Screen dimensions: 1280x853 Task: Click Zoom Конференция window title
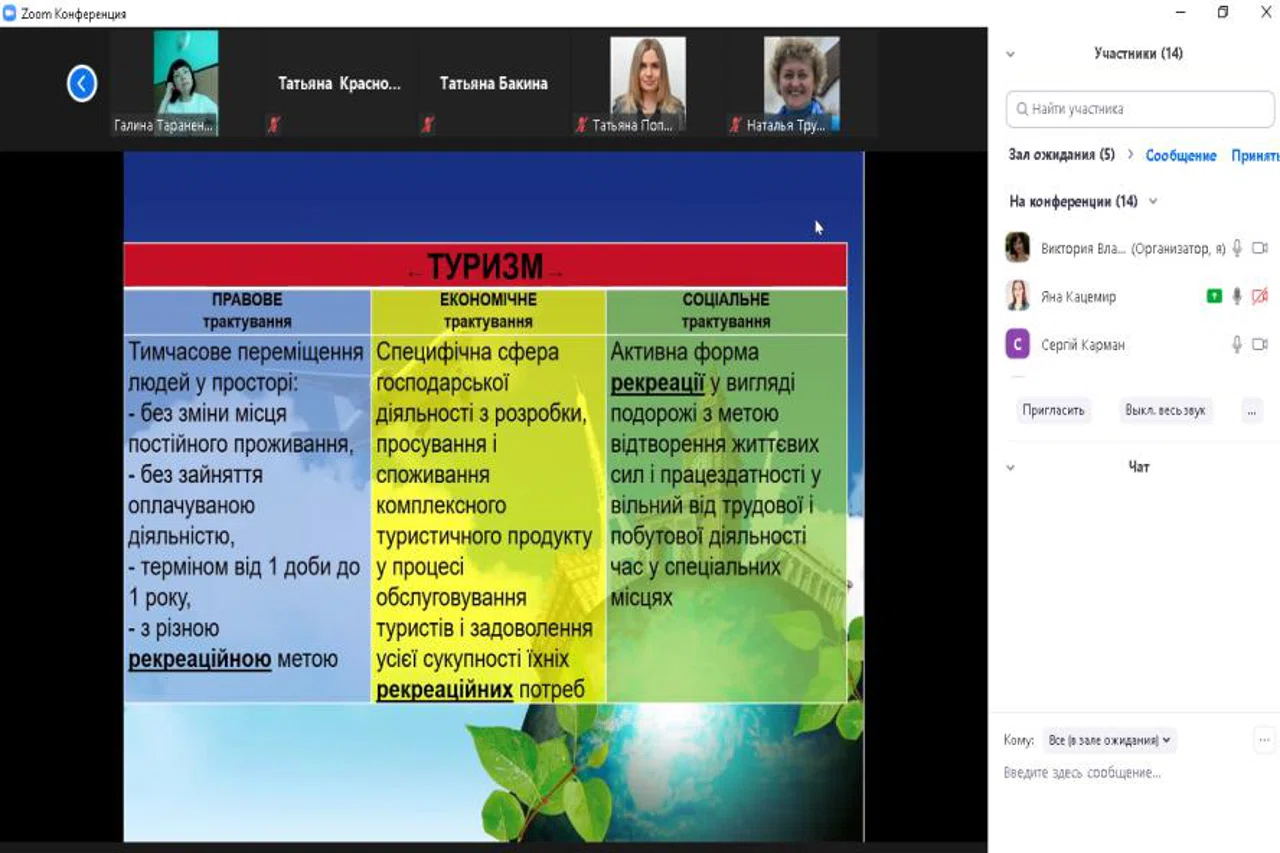(x=74, y=14)
